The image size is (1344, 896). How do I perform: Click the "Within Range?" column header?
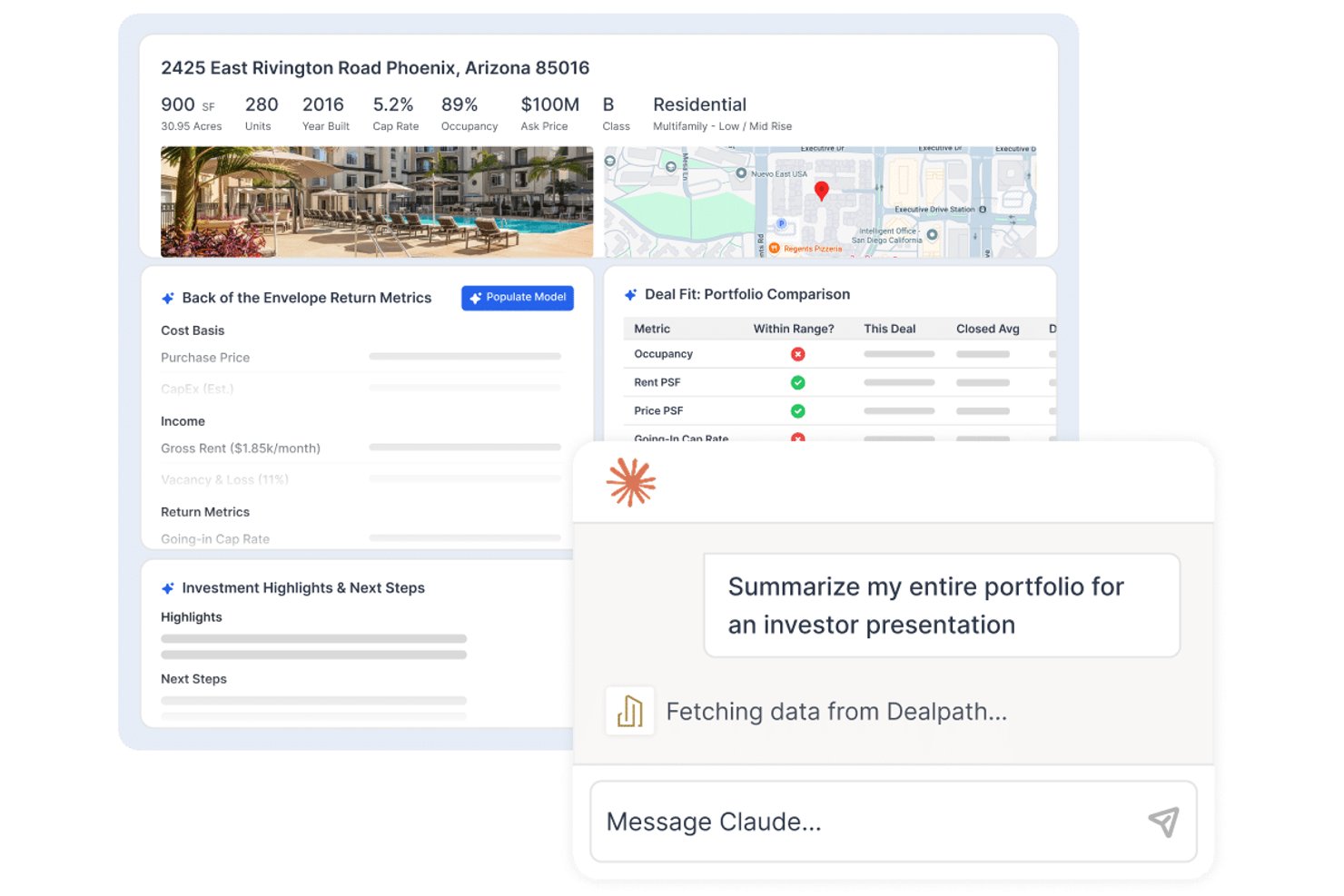(794, 329)
